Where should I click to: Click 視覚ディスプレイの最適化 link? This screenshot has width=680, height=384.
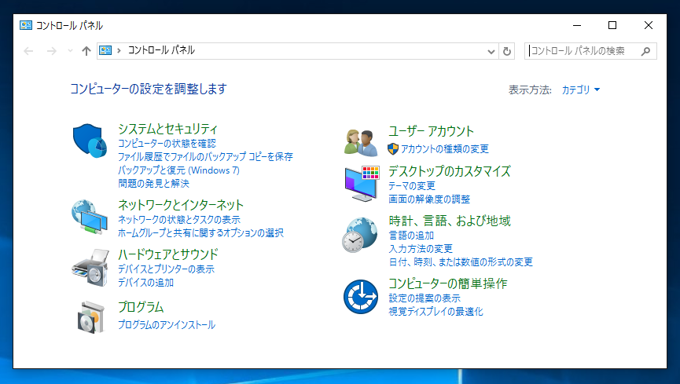point(436,312)
